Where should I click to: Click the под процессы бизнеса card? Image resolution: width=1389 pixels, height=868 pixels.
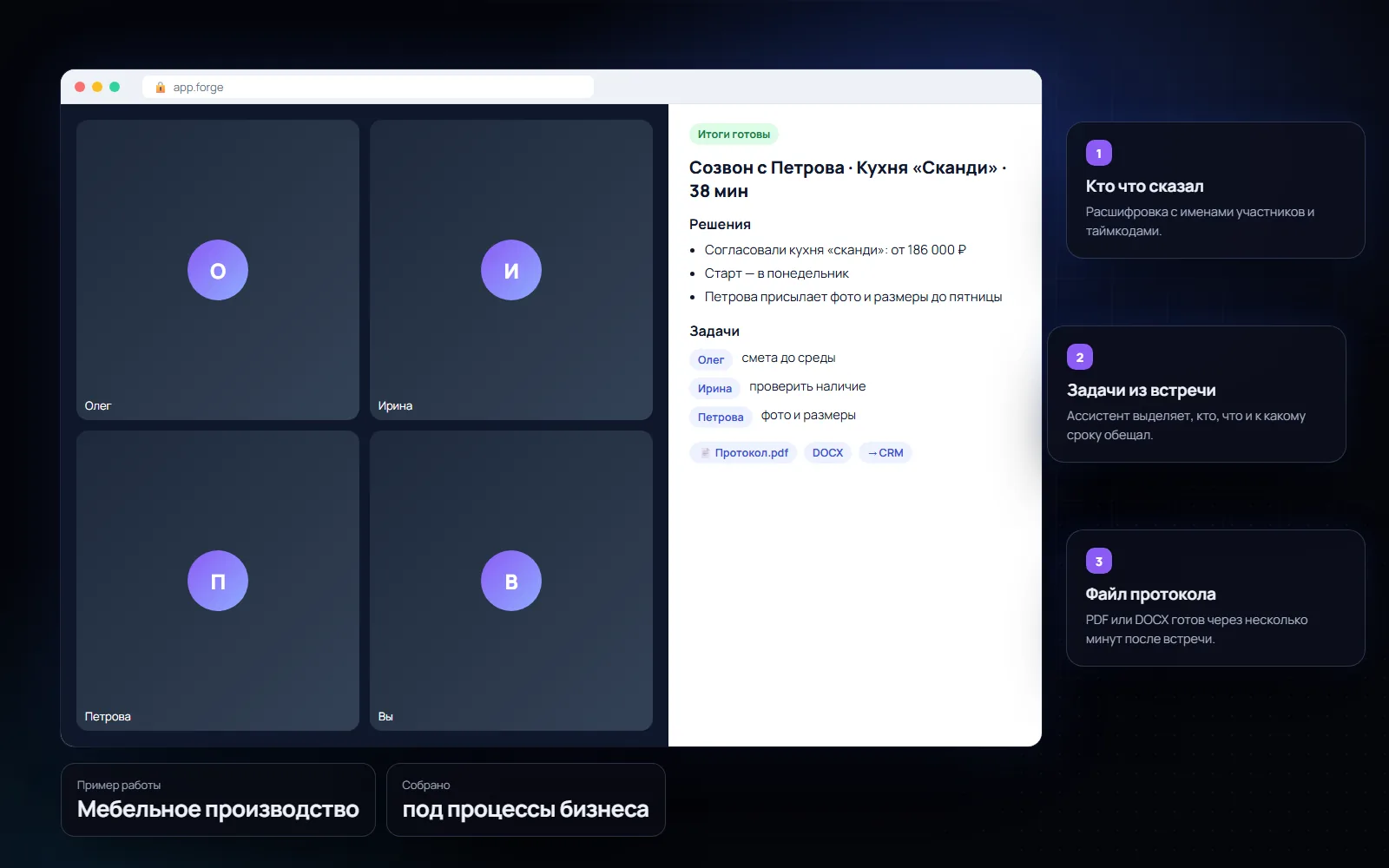pos(526,799)
